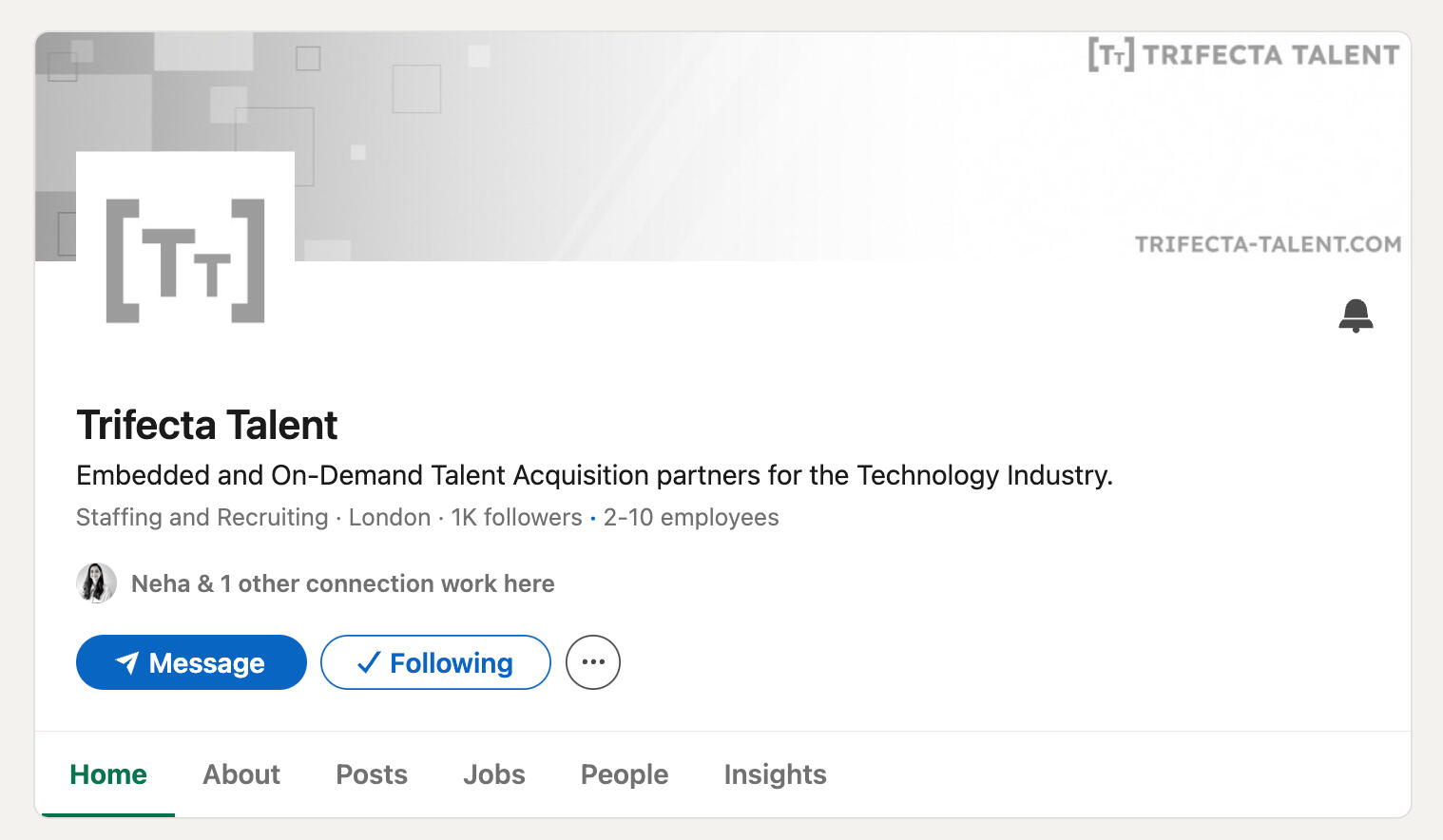Send a message via the Message button
Image resolution: width=1443 pixels, height=840 pixels.
[x=191, y=662]
